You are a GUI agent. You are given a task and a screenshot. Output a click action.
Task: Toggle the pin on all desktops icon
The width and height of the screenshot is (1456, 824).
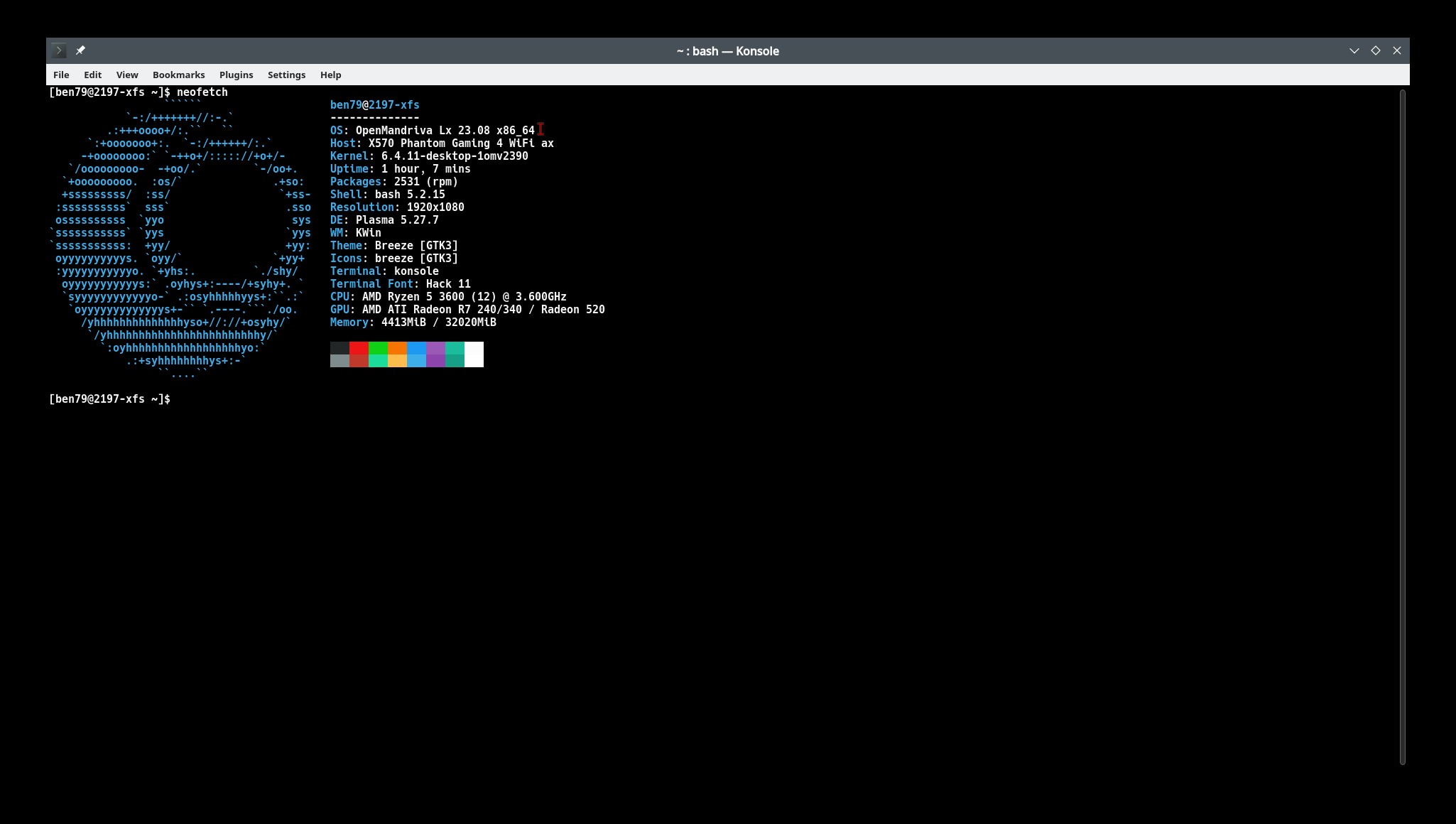tap(80, 50)
